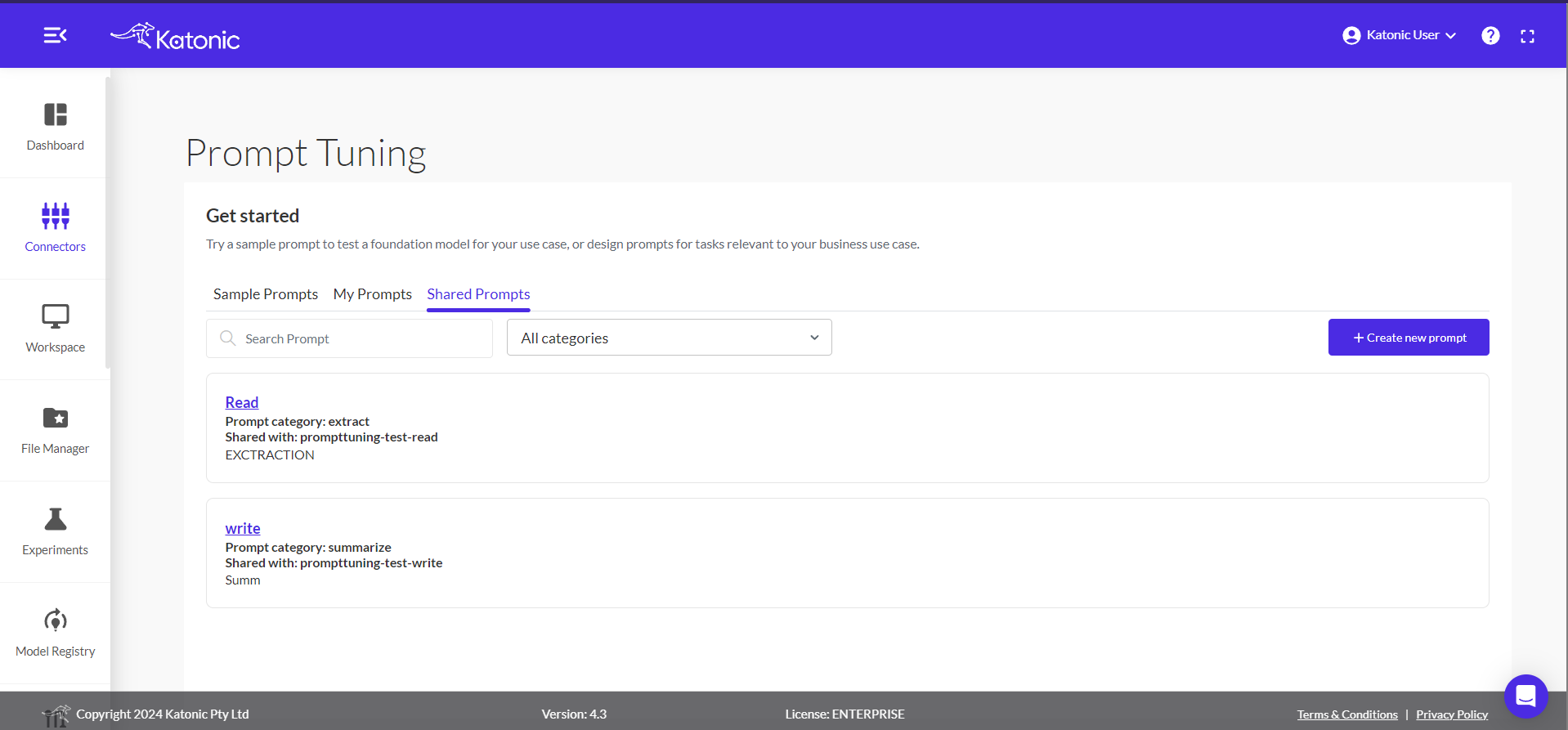Click the 'Summ' description text

click(x=243, y=580)
